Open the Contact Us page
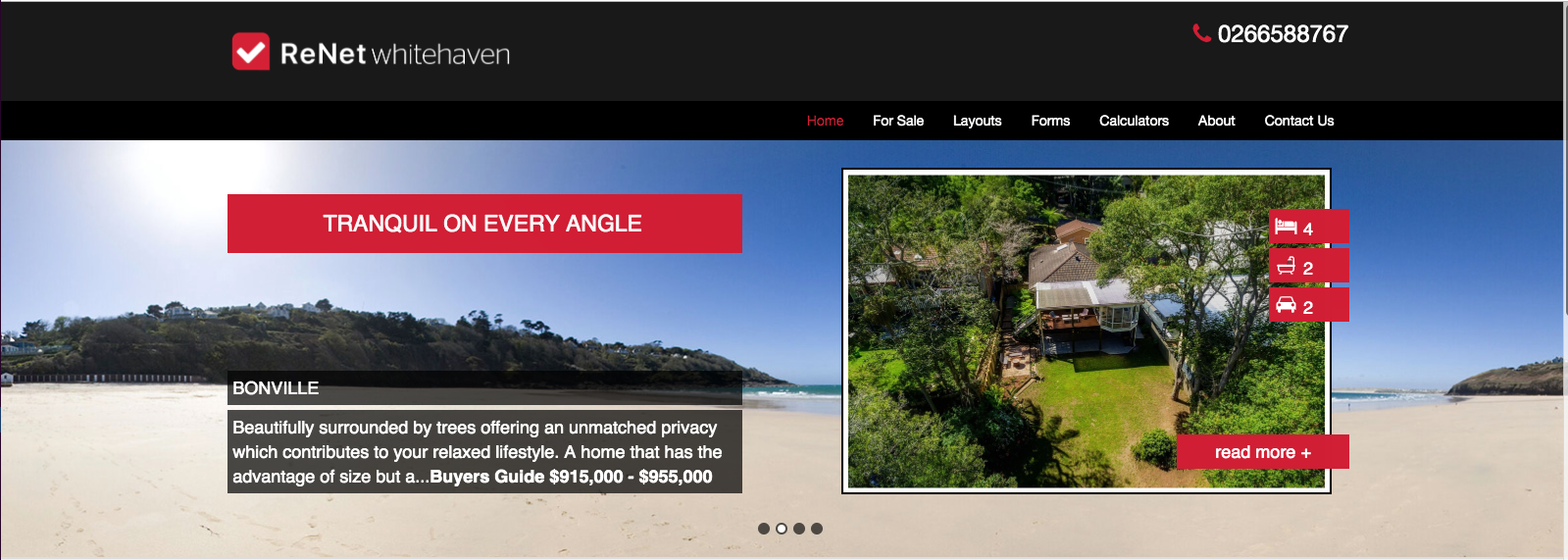Viewport: 1568px width, 560px height. tap(1298, 121)
